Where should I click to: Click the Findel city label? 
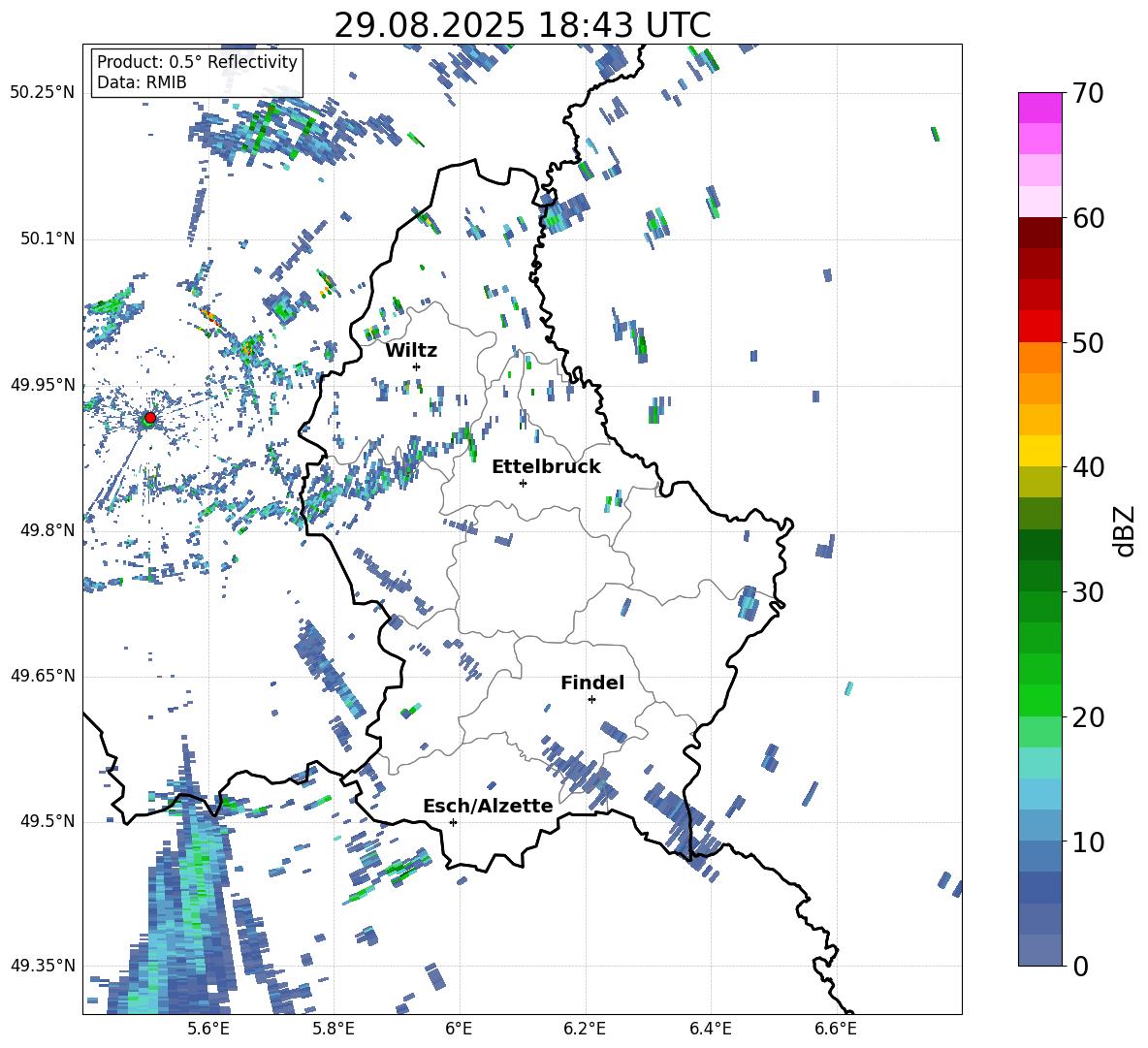point(592,683)
